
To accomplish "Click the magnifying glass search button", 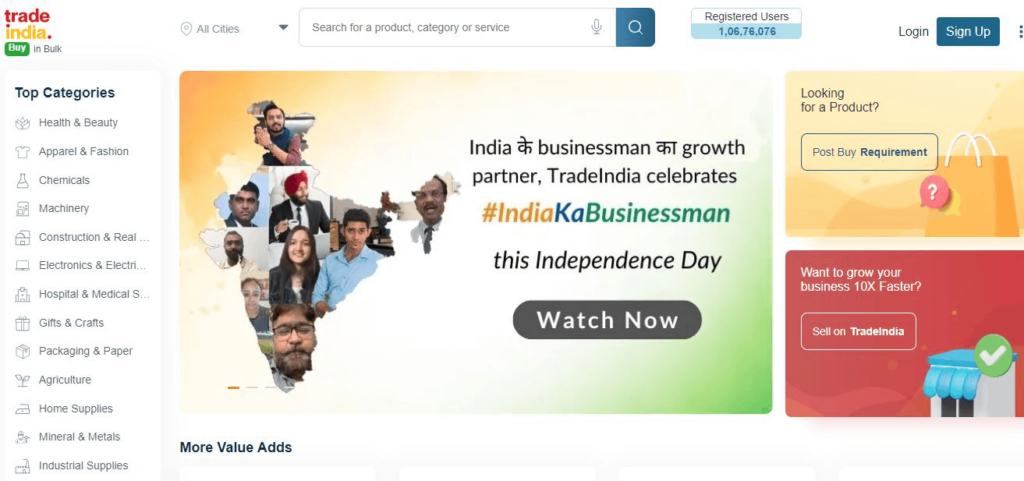I will (x=635, y=27).
